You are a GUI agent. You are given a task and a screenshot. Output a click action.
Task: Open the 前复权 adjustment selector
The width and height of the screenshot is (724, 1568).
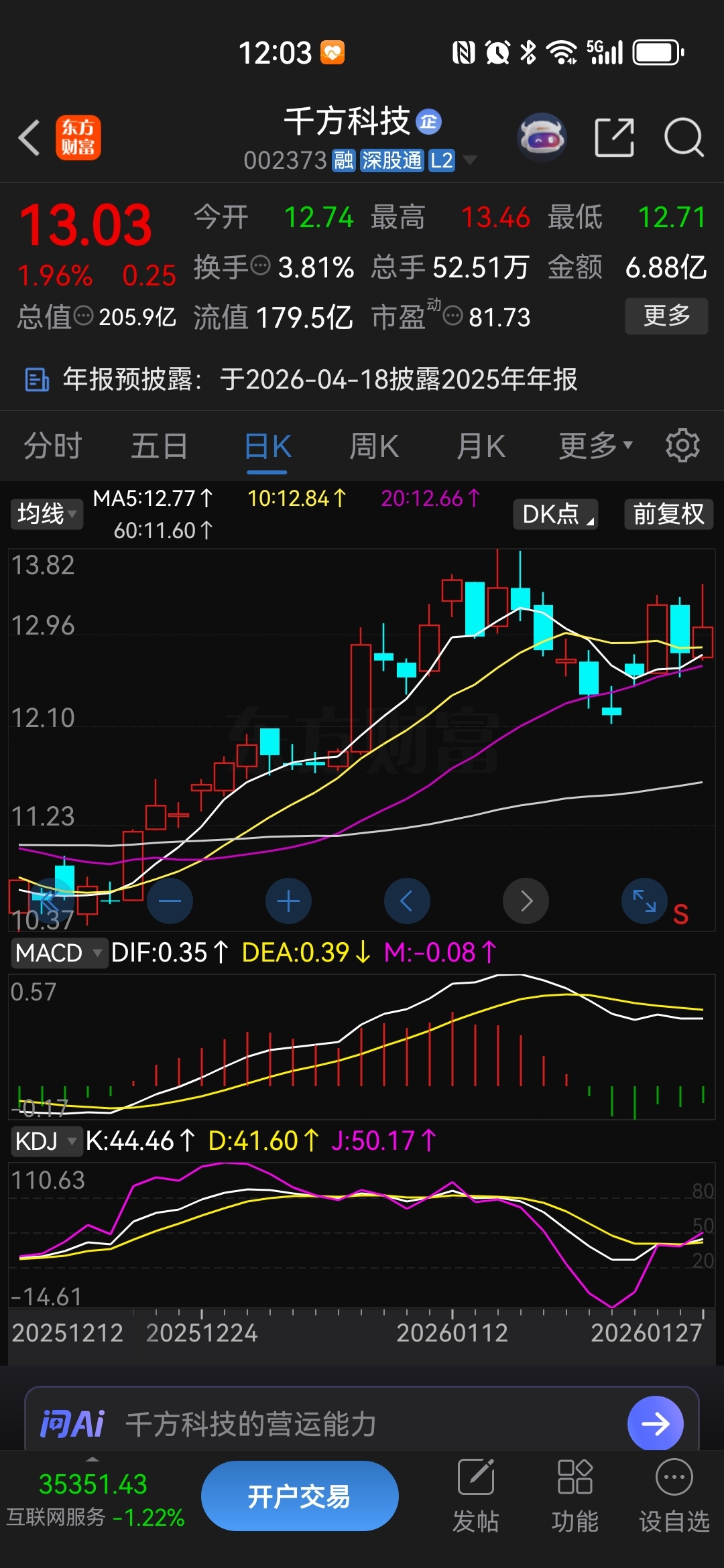tap(669, 514)
